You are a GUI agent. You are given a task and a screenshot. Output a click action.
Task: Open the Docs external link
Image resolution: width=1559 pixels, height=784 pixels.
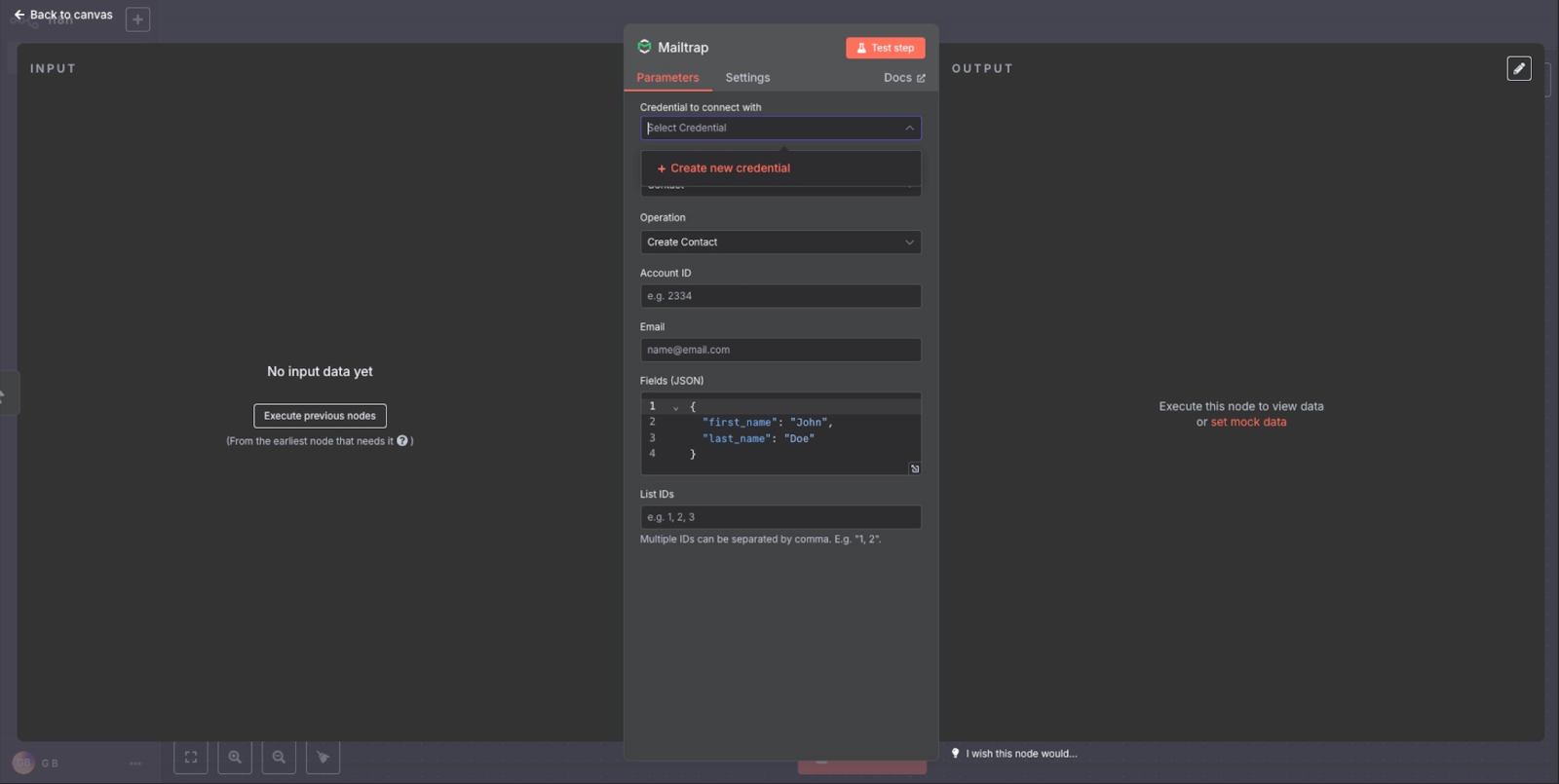(x=903, y=78)
